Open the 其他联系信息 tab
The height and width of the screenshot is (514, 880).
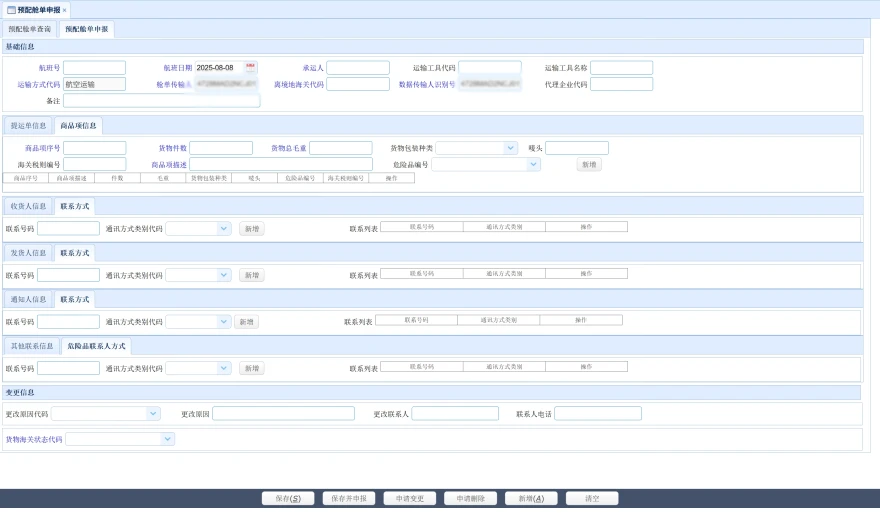(31, 346)
